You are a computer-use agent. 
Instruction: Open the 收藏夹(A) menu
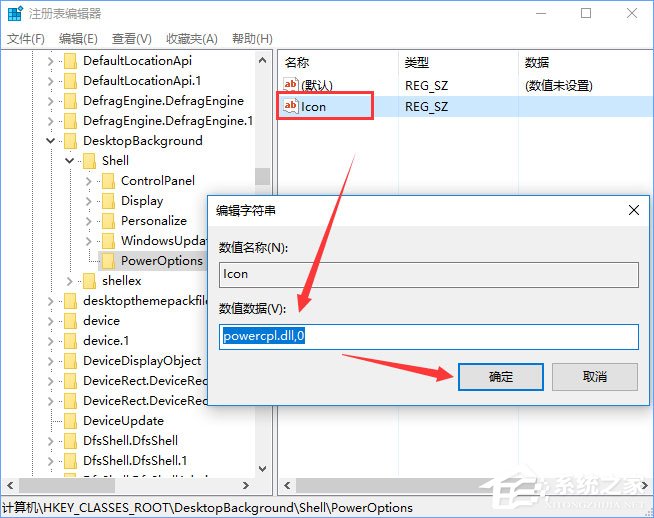click(192, 39)
